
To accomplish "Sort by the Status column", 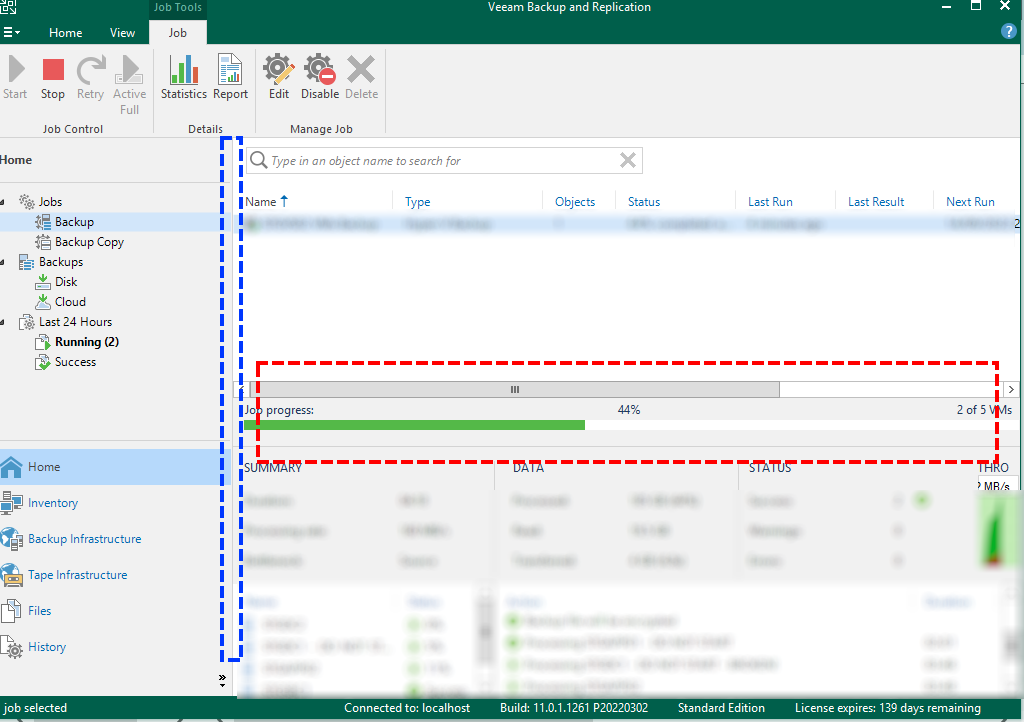I will coord(644,202).
